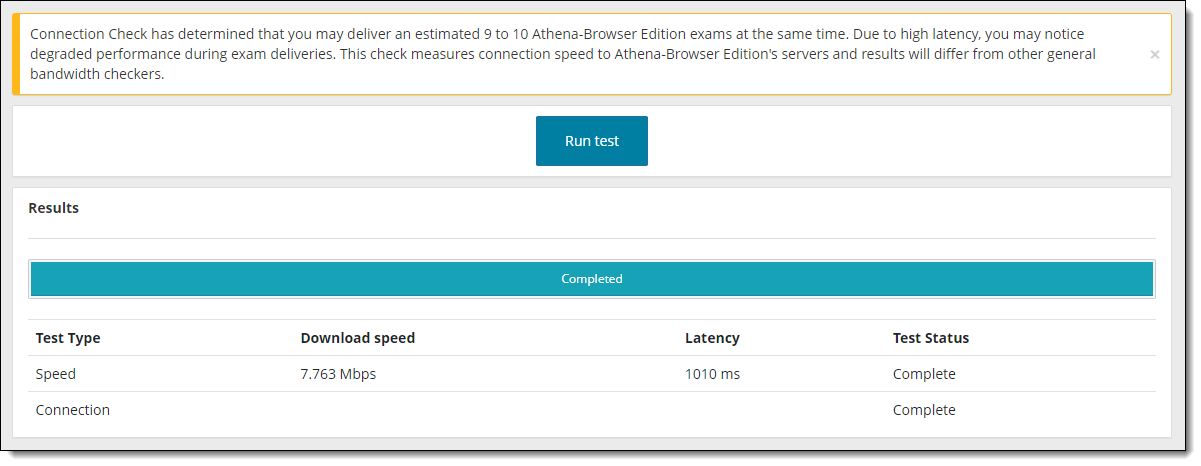The height and width of the screenshot is (466, 1201).
Task: Click the Latency column header
Action: (x=712, y=338)
